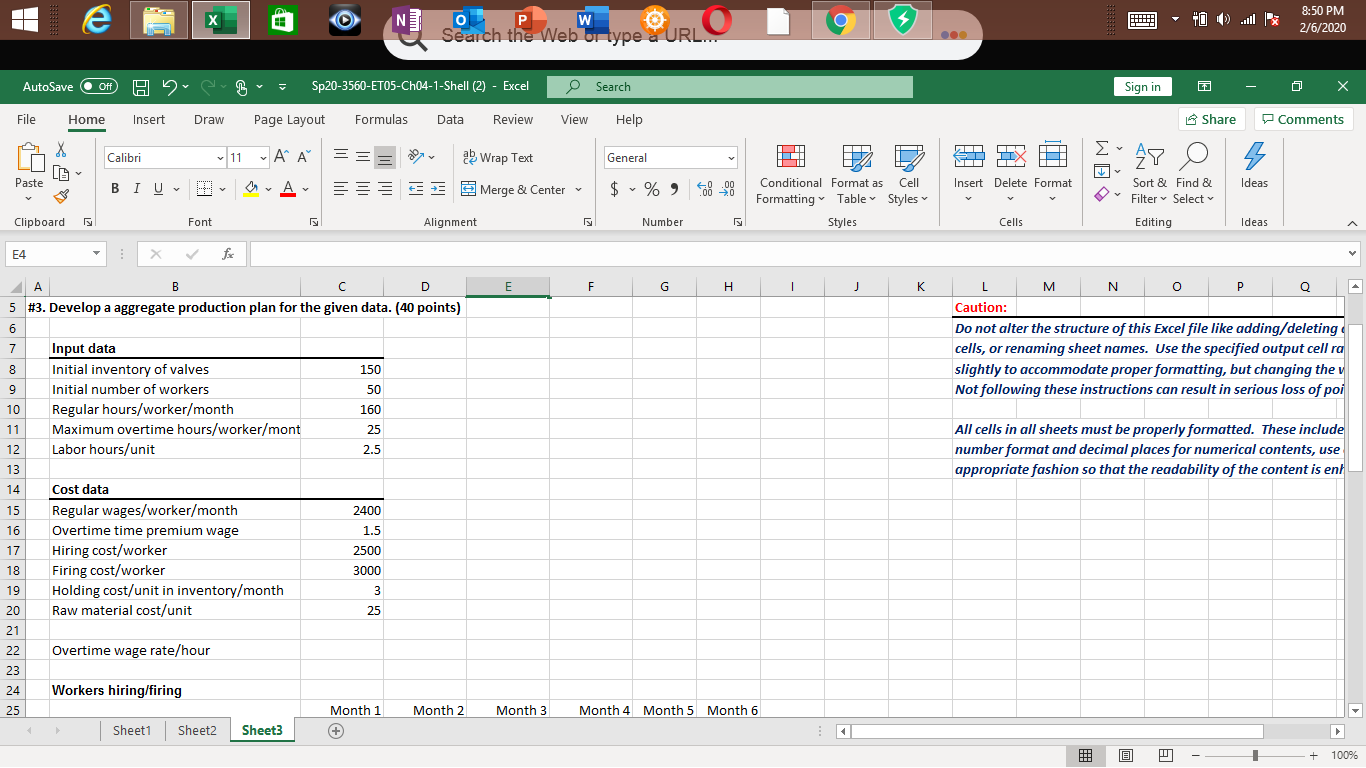Click the Bold formatting icon

(115, 189)
